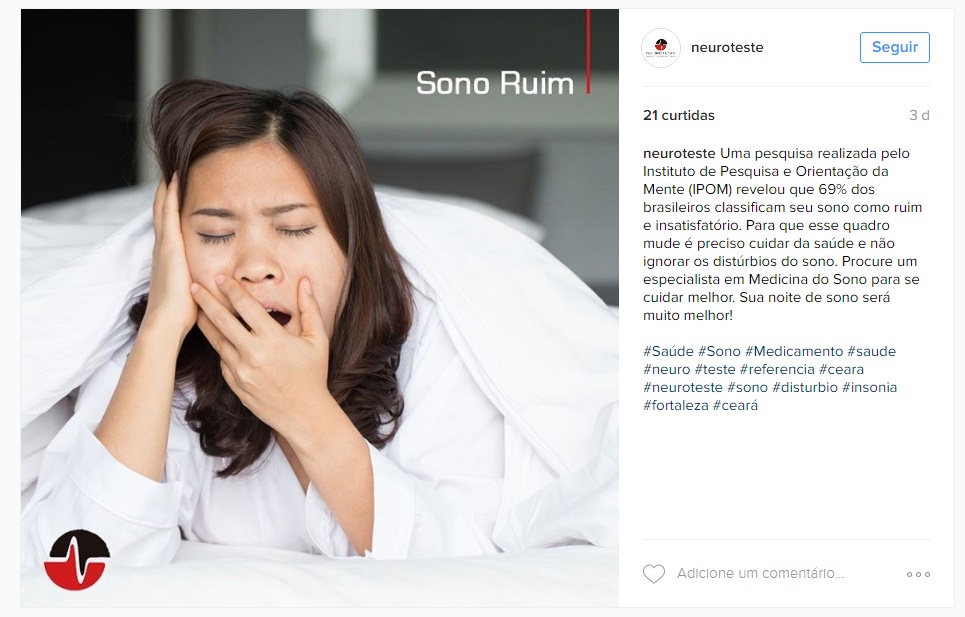Open the #insonia hashtag
This screenshot has width=965, height=617.
(x=870, y=388)
